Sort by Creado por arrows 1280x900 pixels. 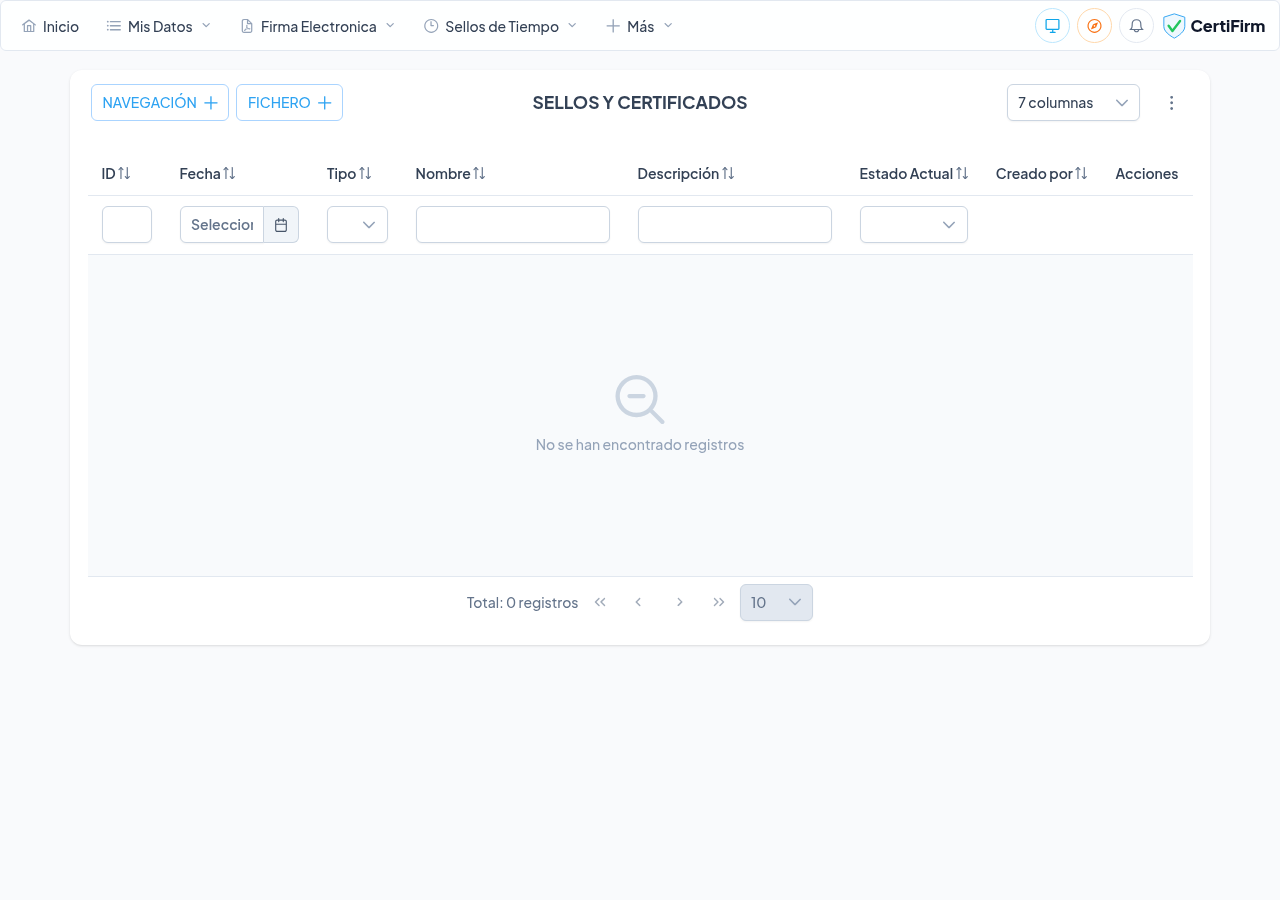click(1081, 174)
